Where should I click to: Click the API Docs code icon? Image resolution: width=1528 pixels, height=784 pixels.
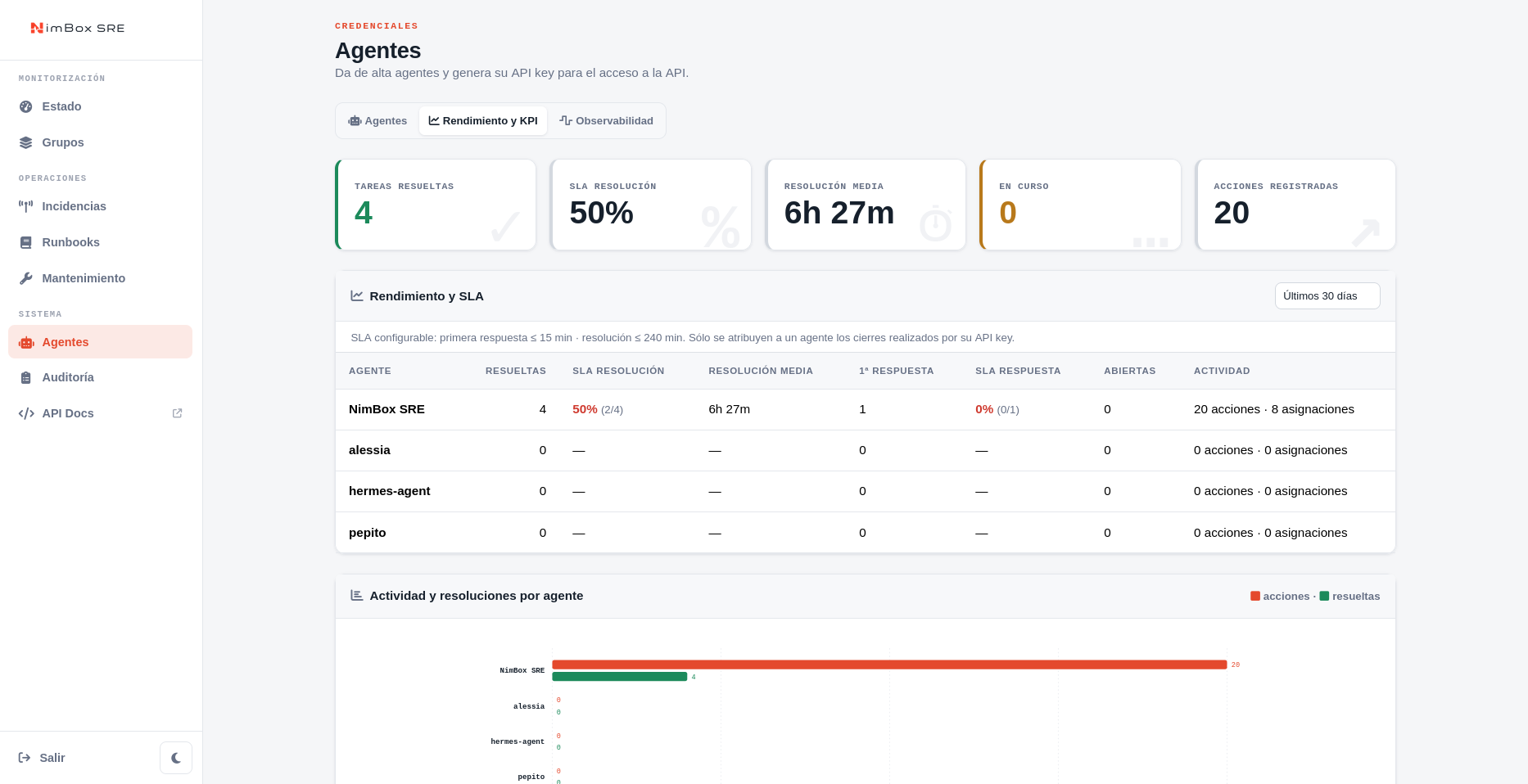[x=26, y=413]
